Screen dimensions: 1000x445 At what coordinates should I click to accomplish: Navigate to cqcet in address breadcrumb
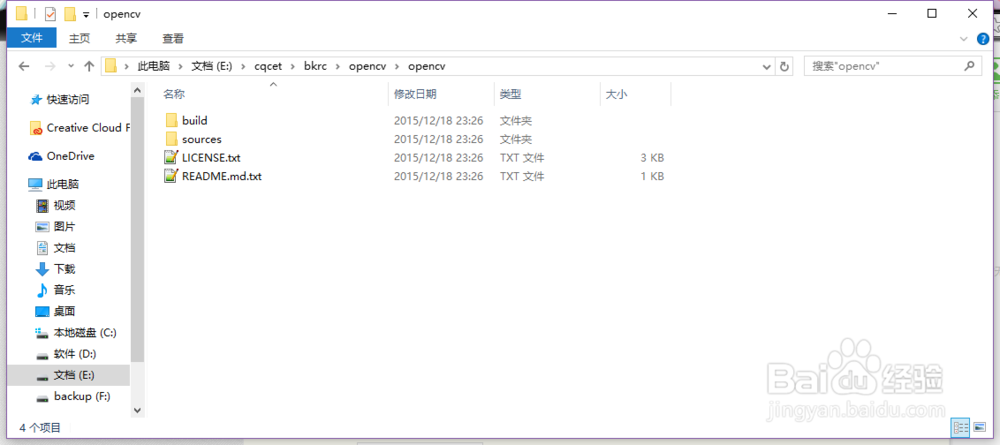tap(267, 66)
